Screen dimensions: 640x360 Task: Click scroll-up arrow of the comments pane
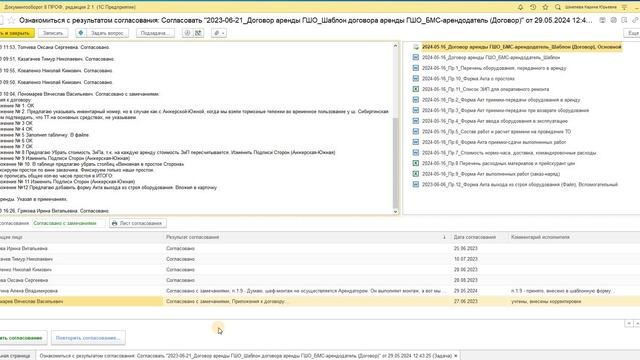pyautogui.click(x=395, y=45)
